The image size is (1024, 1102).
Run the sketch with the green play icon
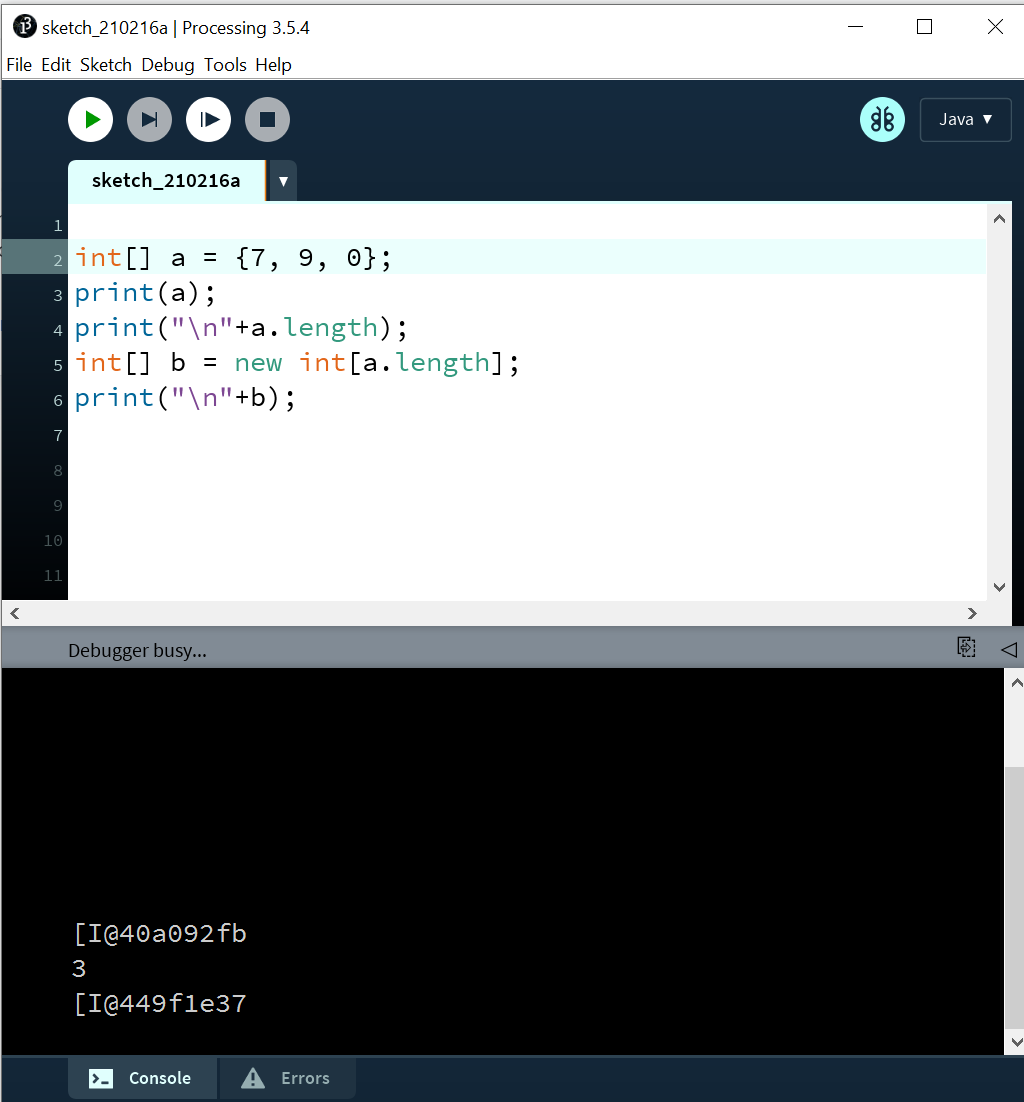(x=90, y=119)
